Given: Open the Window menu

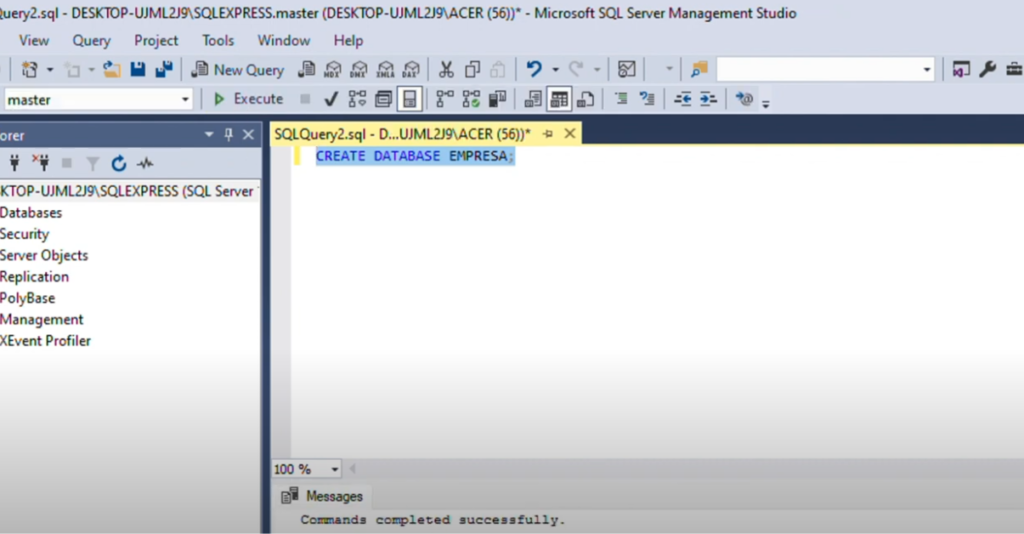Looking at the screenshot, I should coord(283,40).
